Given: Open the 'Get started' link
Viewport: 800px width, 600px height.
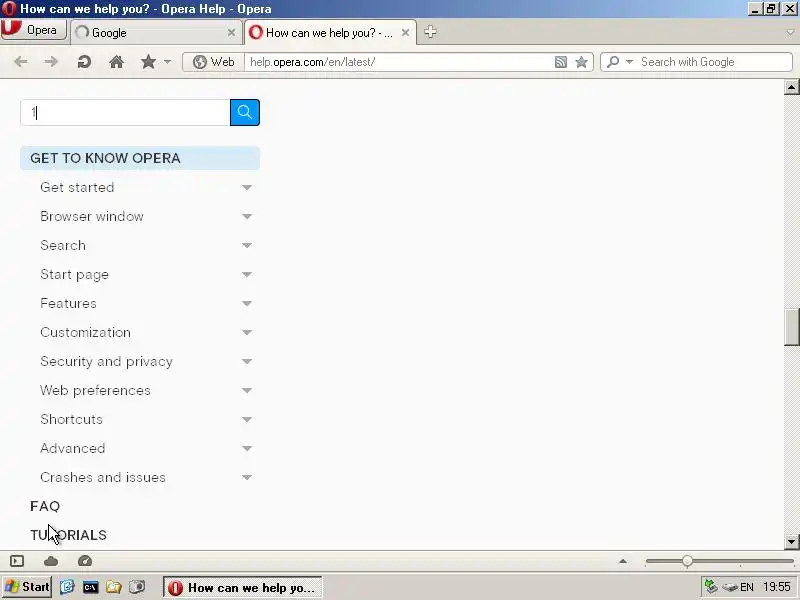Looking at the screenshot, I should click(x=77, y=187).
